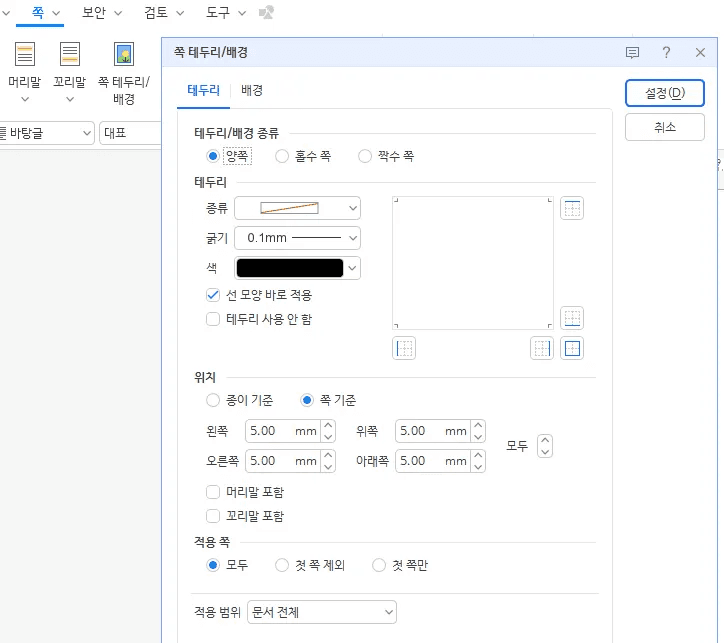Click the 머리말 (header) icon
The width and height of the screenshot is (724, 643).
tap(24, 54)
